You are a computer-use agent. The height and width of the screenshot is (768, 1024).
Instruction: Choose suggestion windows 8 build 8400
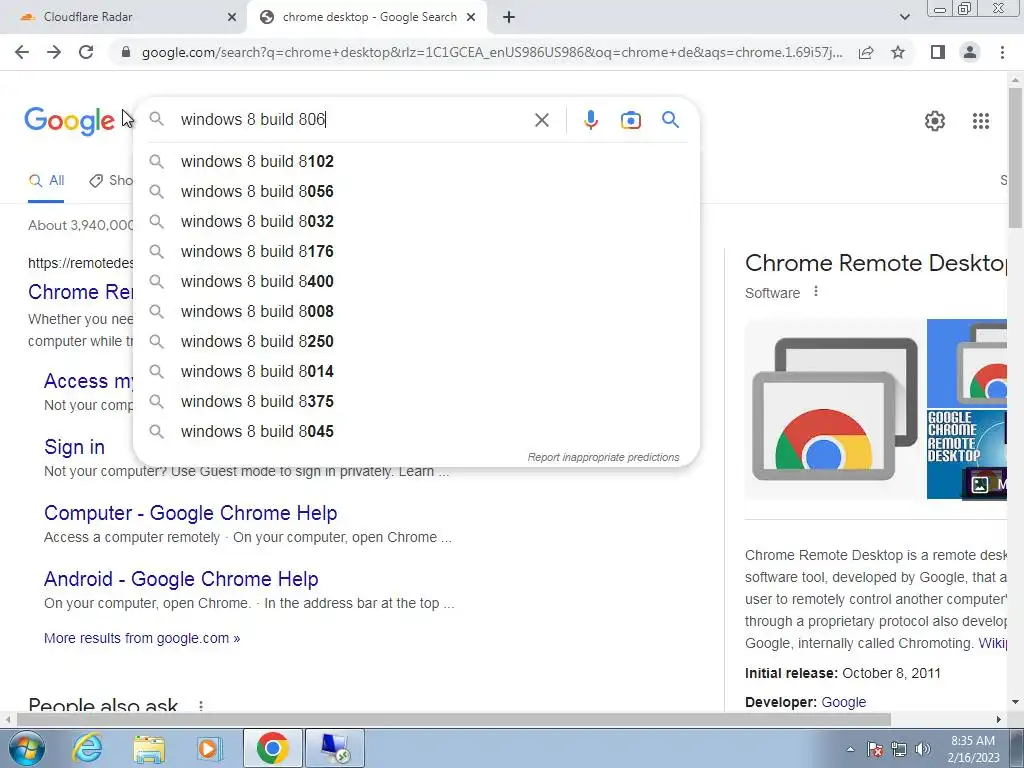click(416, 281)
